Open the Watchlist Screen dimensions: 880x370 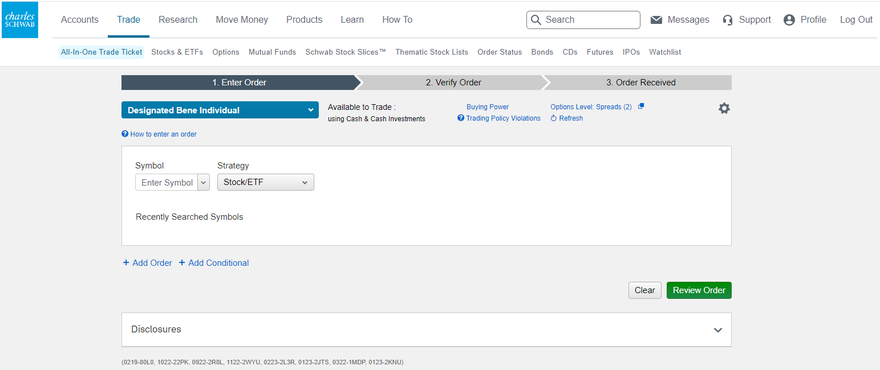coord(665,52)
